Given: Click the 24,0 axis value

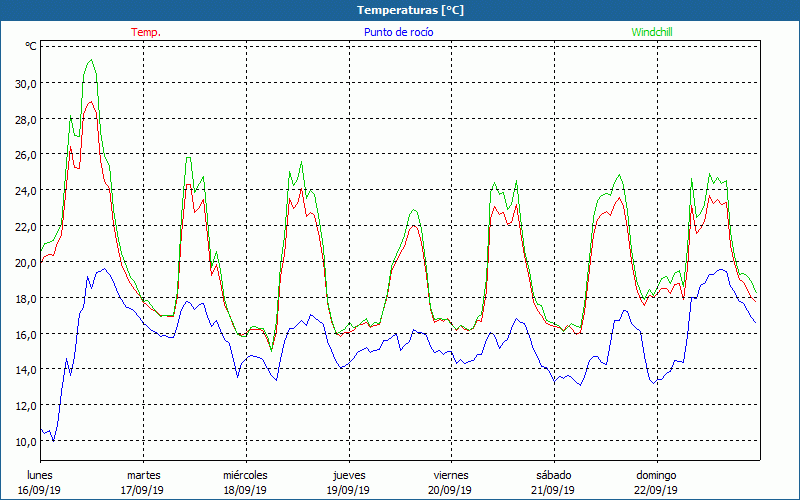Looking at the screenshot, I should pos(26,191).
